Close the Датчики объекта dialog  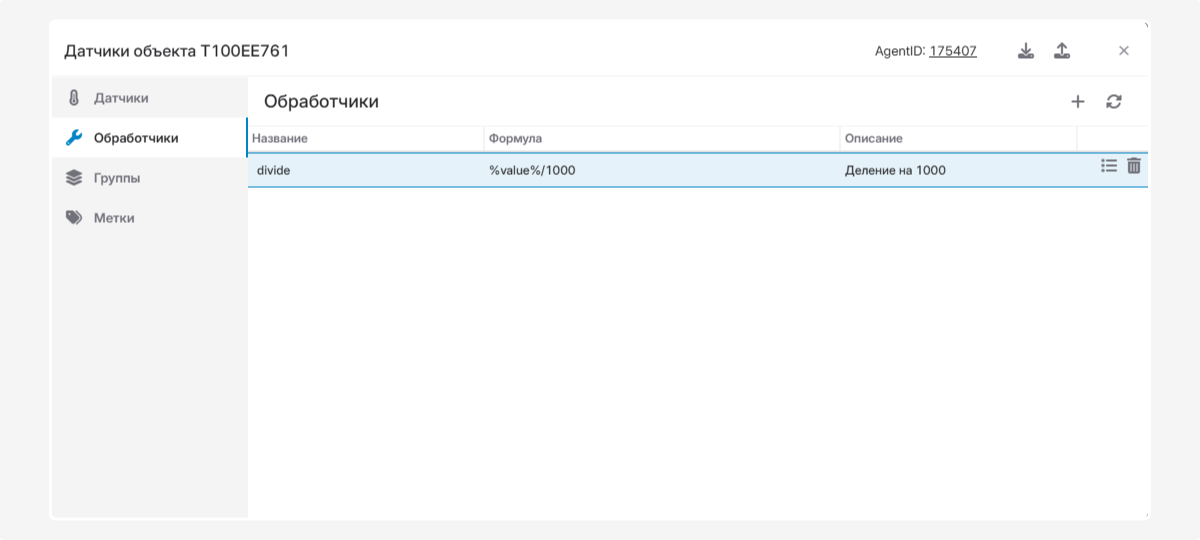(1123, 51)
